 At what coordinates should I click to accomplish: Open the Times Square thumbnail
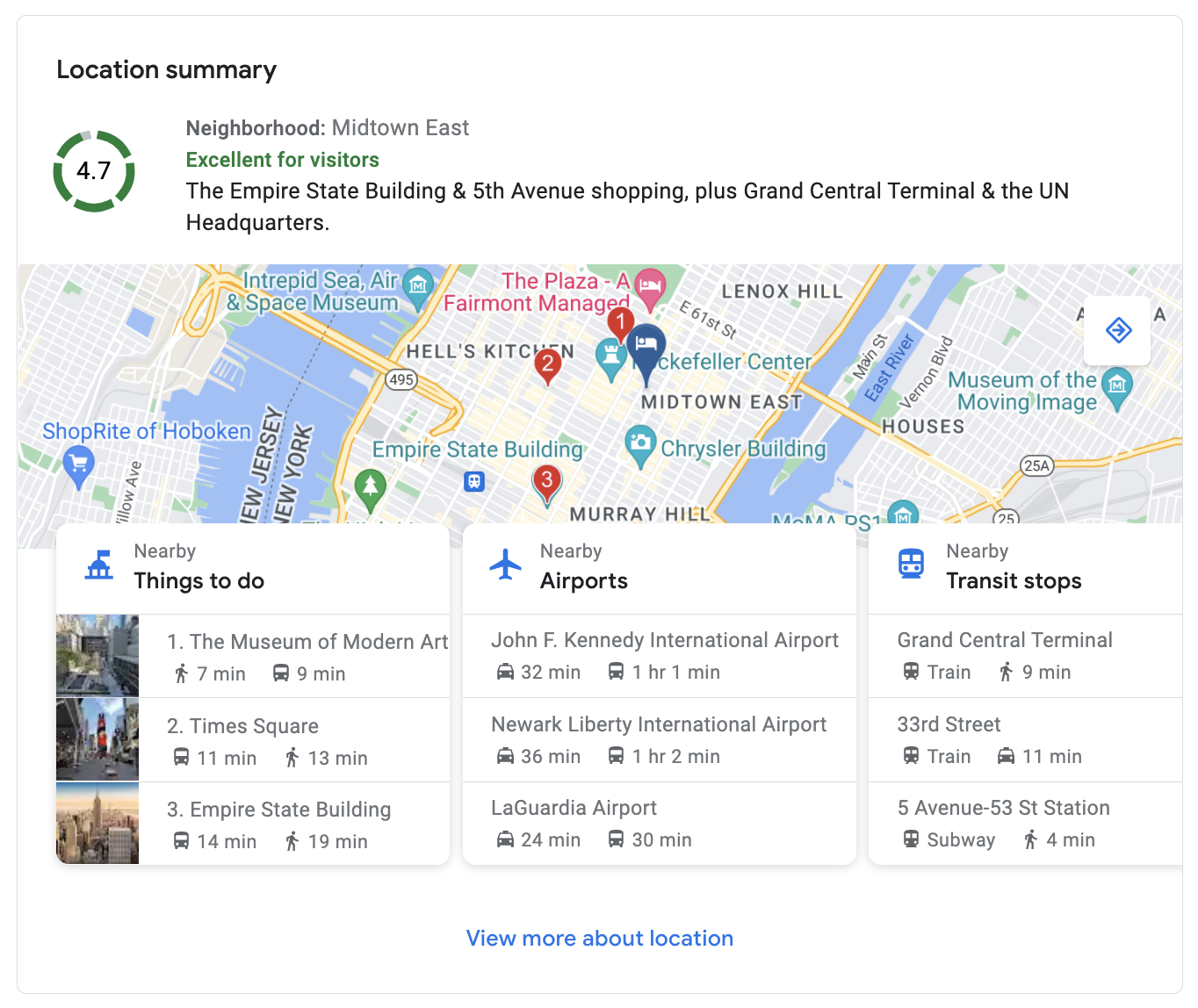point(97,739)
